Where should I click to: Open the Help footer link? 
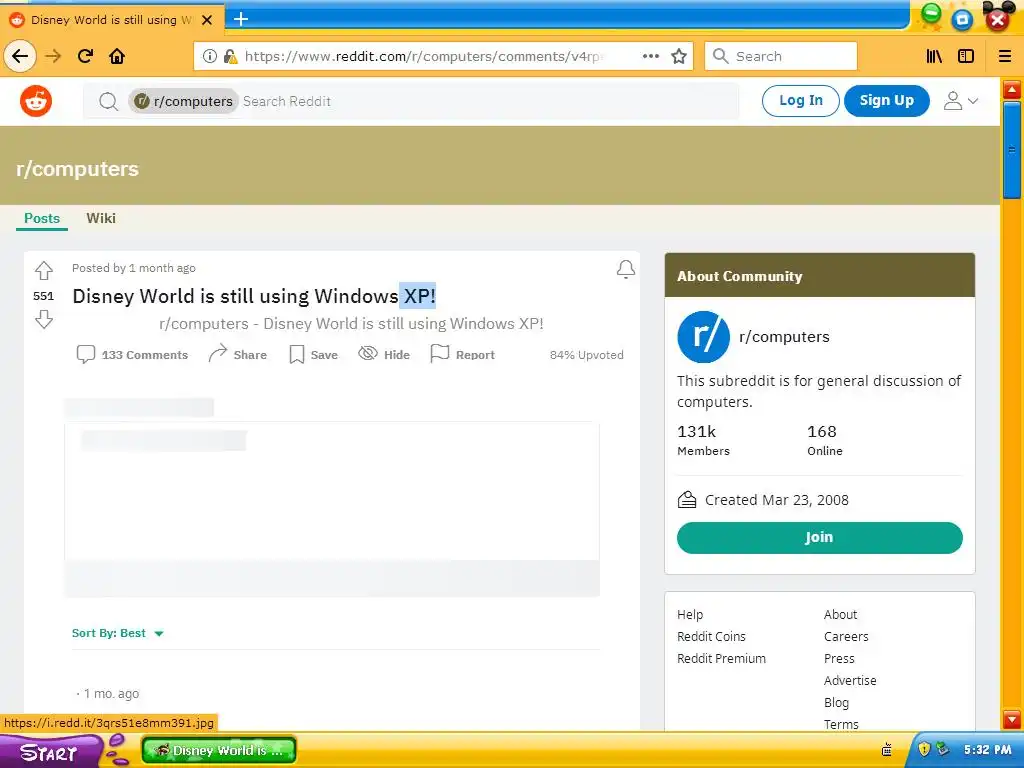pos(690,615)
